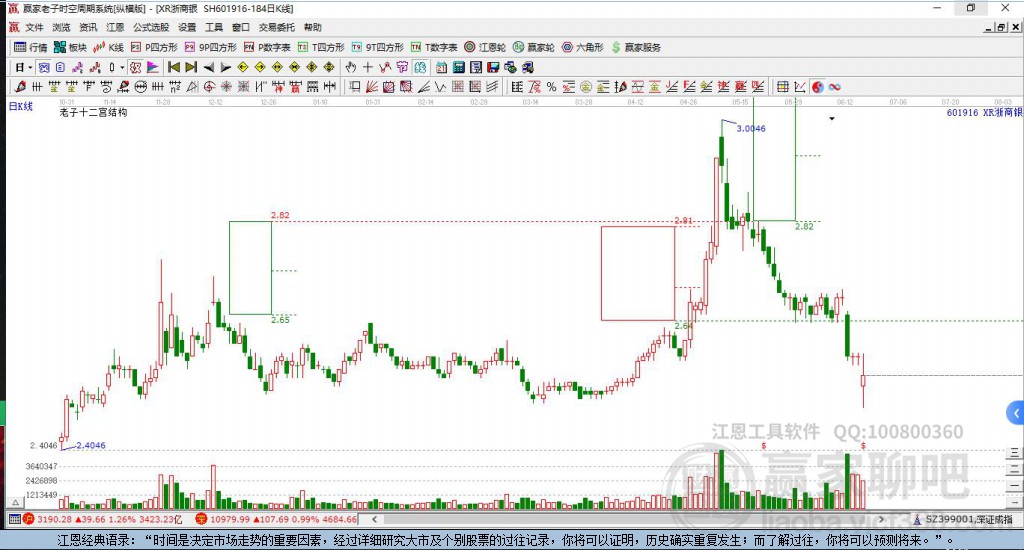1024x550 pixels.
Task: Toggle the red crossed-box icon
Action: [x=135, y=67]
